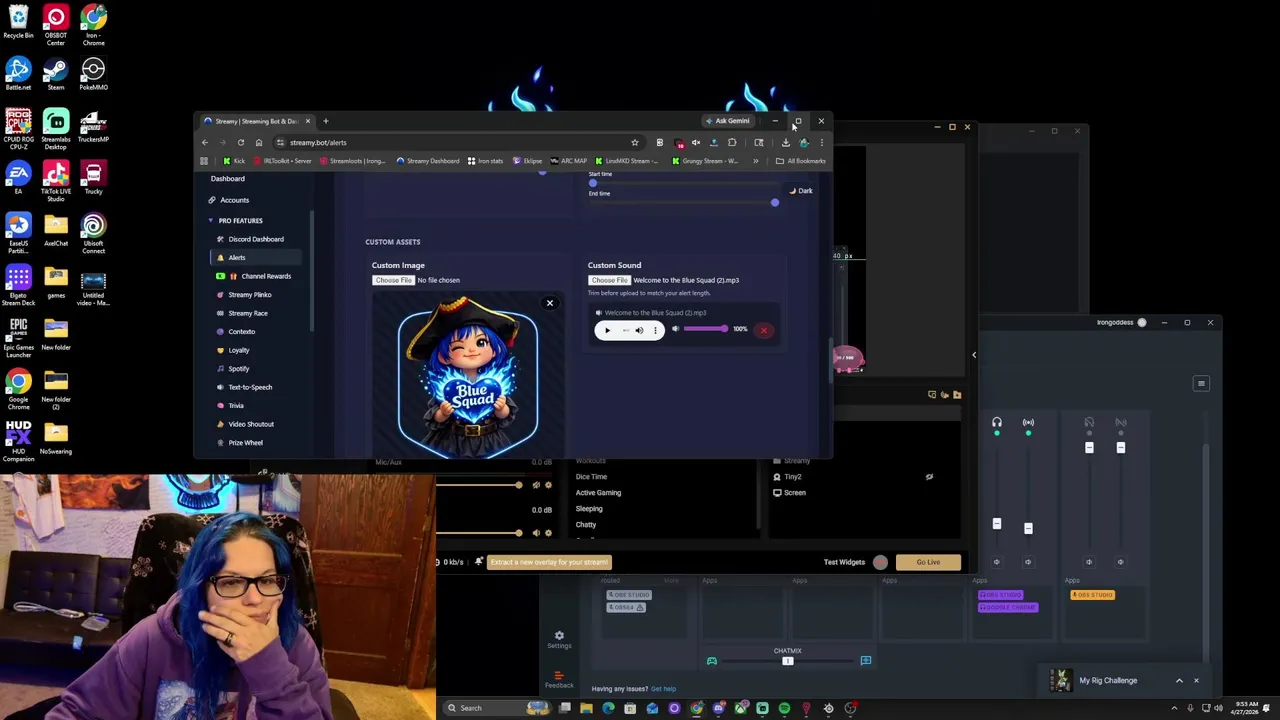1280x720 pixels.
Task: Open Chrome extensions puzzle icon
Action: (x=731, y=142)
